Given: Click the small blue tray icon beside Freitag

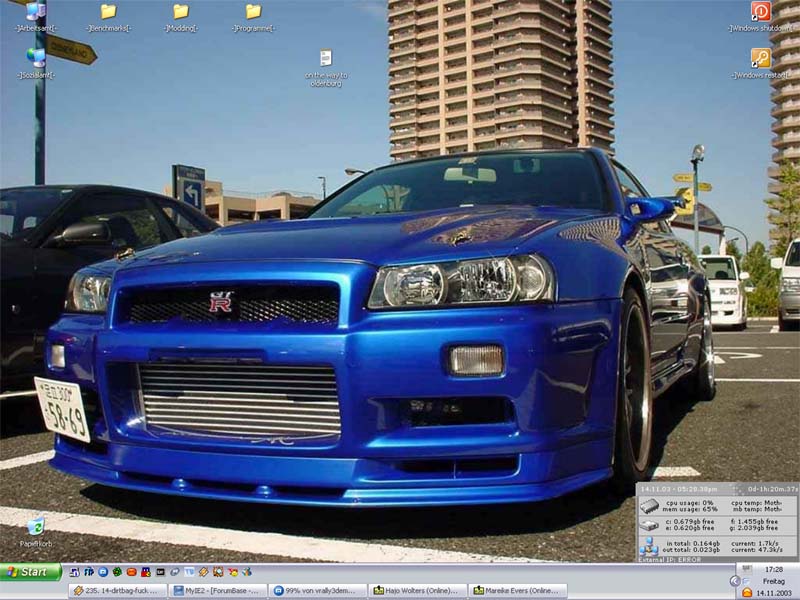Looking at the screenshot, I should click(746, 582).
